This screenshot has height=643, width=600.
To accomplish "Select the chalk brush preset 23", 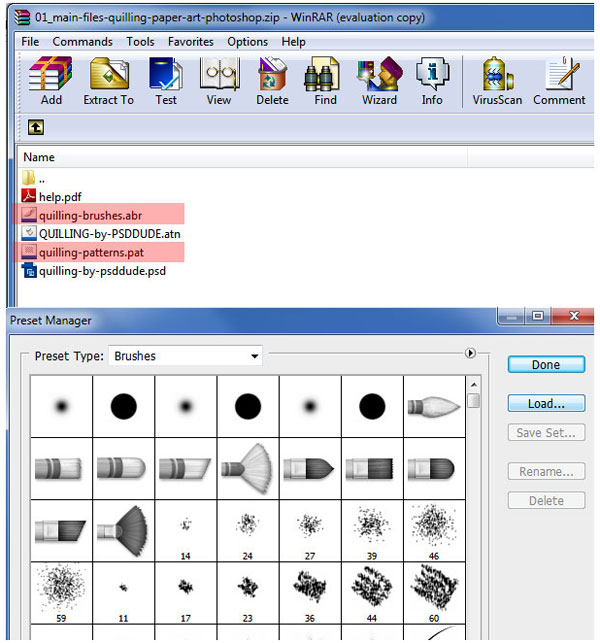I will 248,593.
